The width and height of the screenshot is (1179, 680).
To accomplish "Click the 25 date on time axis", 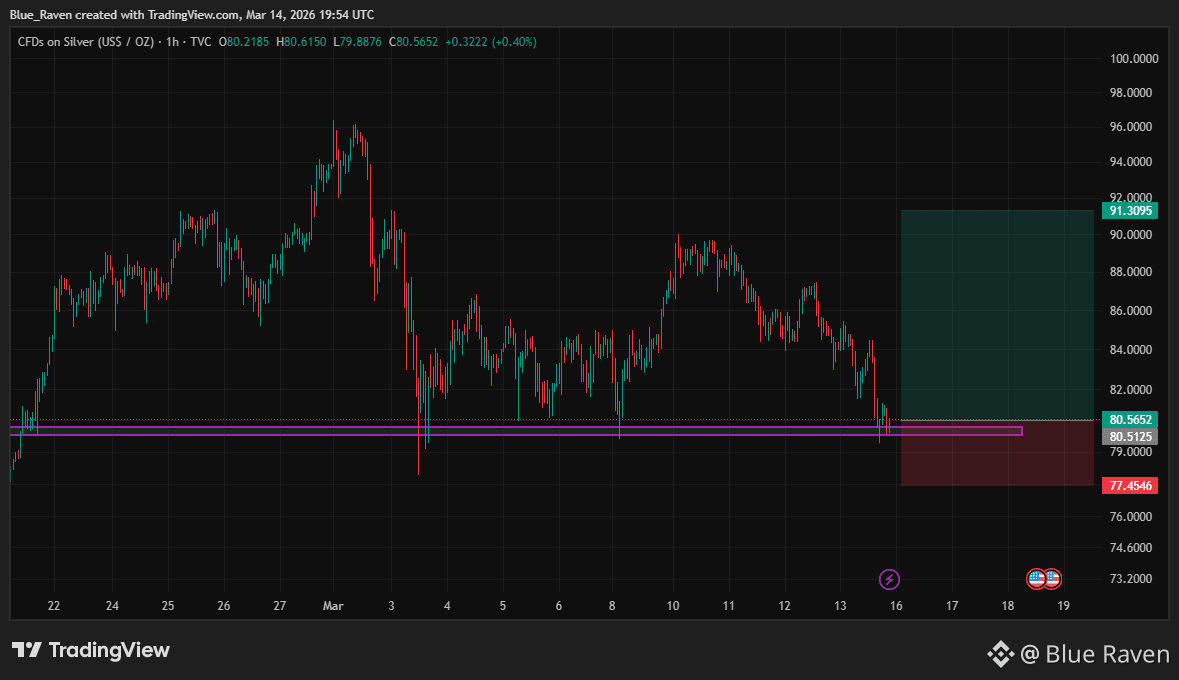I will tap(168, 606).
